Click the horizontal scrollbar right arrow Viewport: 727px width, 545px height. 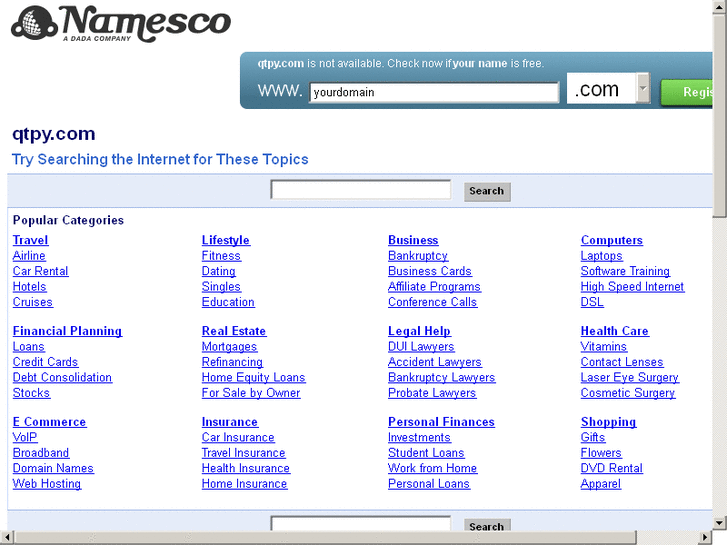coord(705,538)
